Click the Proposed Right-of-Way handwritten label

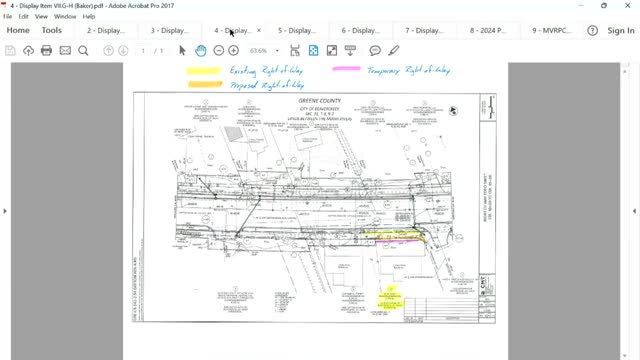[267, 85]
